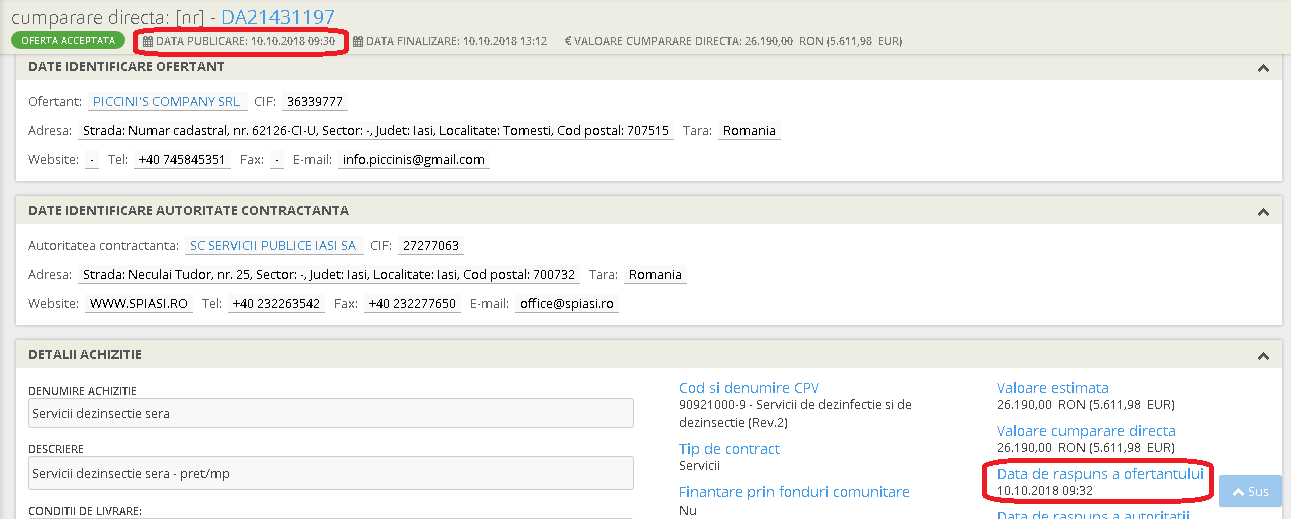Image resolution: width=1291 pixels, height=519 pixels.
Task: Click the bidder address Strada: Numar cadastral
Action: pyautogui.click(x=376, y=131)
